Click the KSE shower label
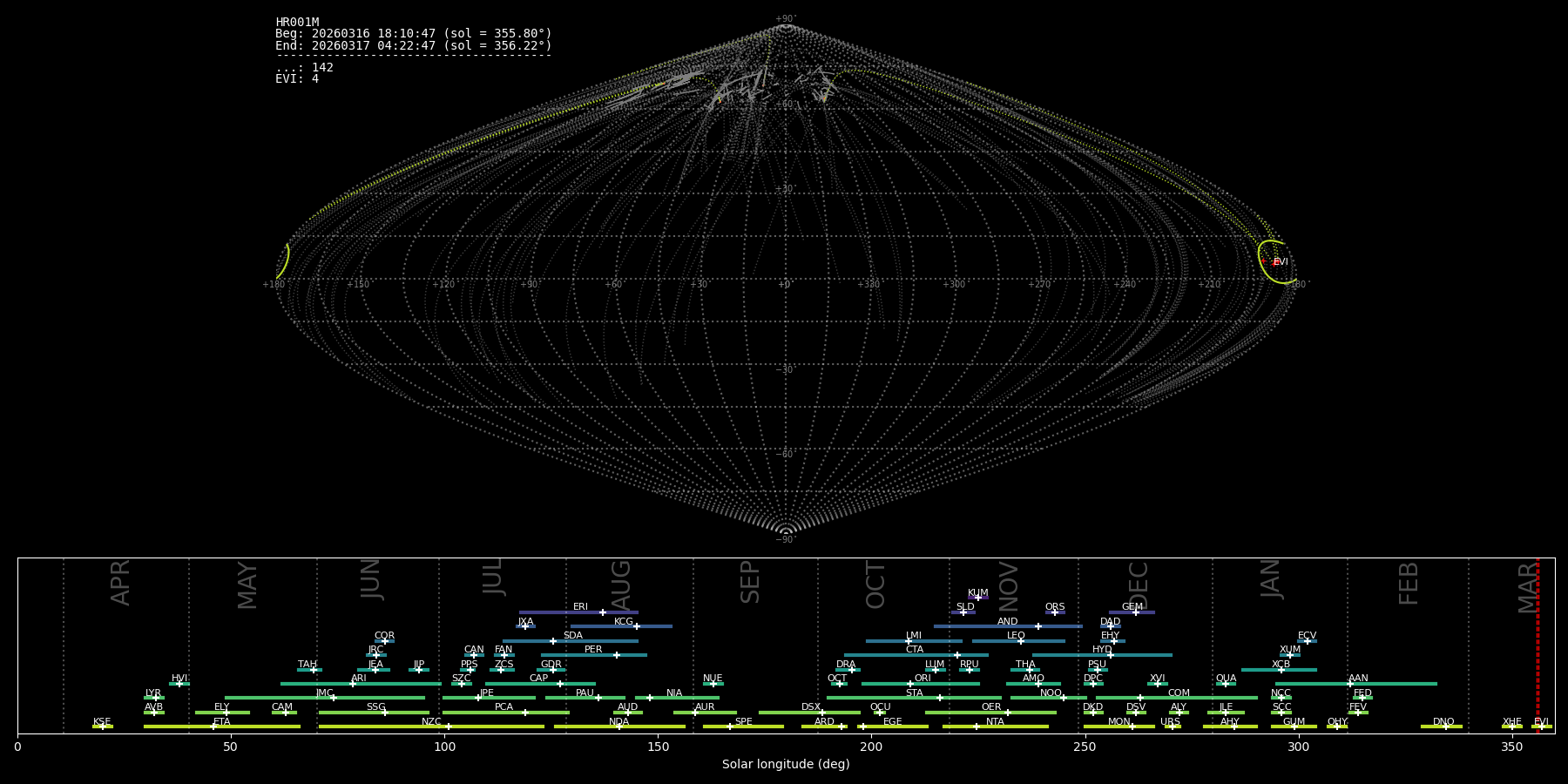Image resolution: width=1568 pixels, height=784 pixels. pyautogui.click(x=102, y=722)
